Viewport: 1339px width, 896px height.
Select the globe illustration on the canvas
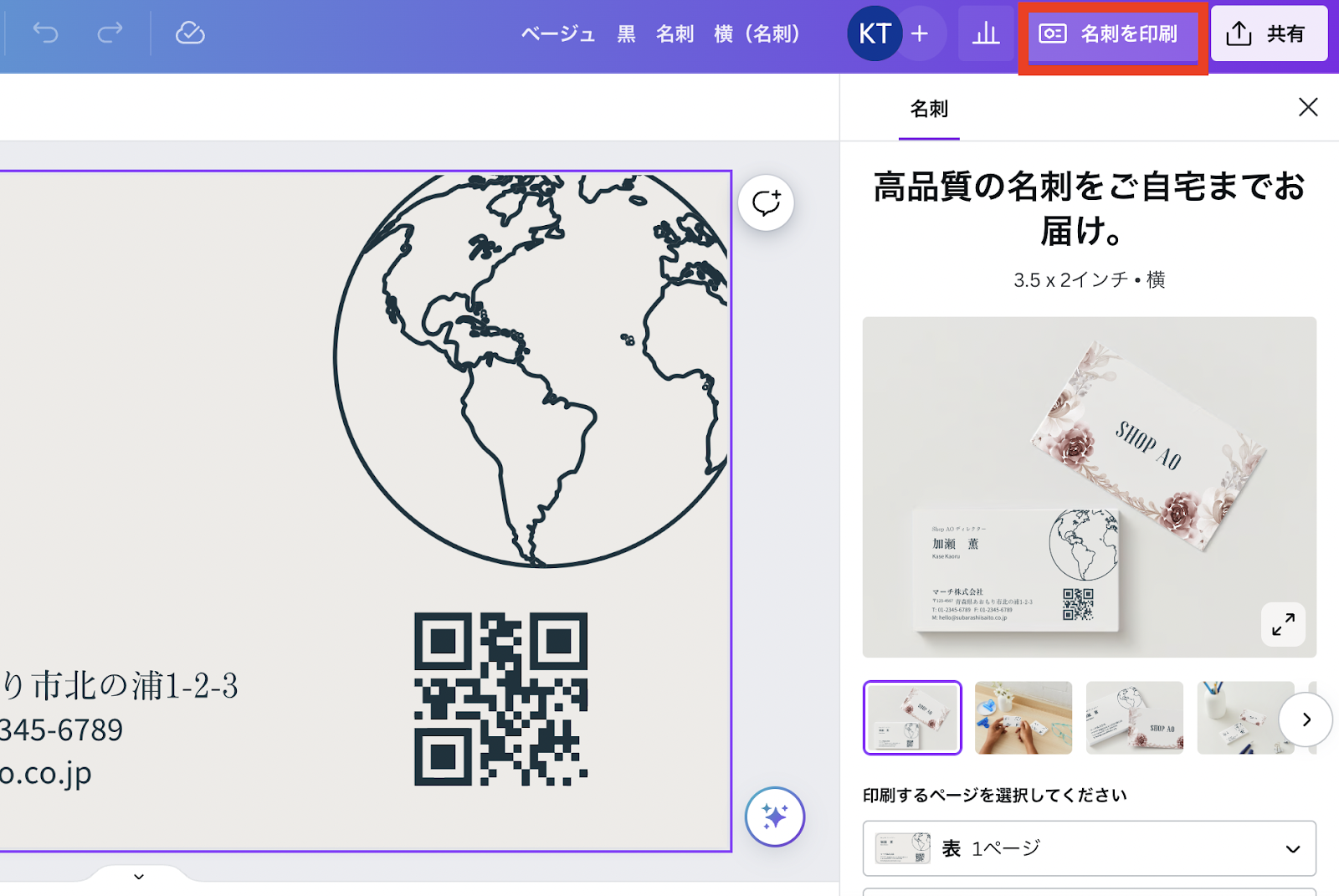tap(531, 370)
